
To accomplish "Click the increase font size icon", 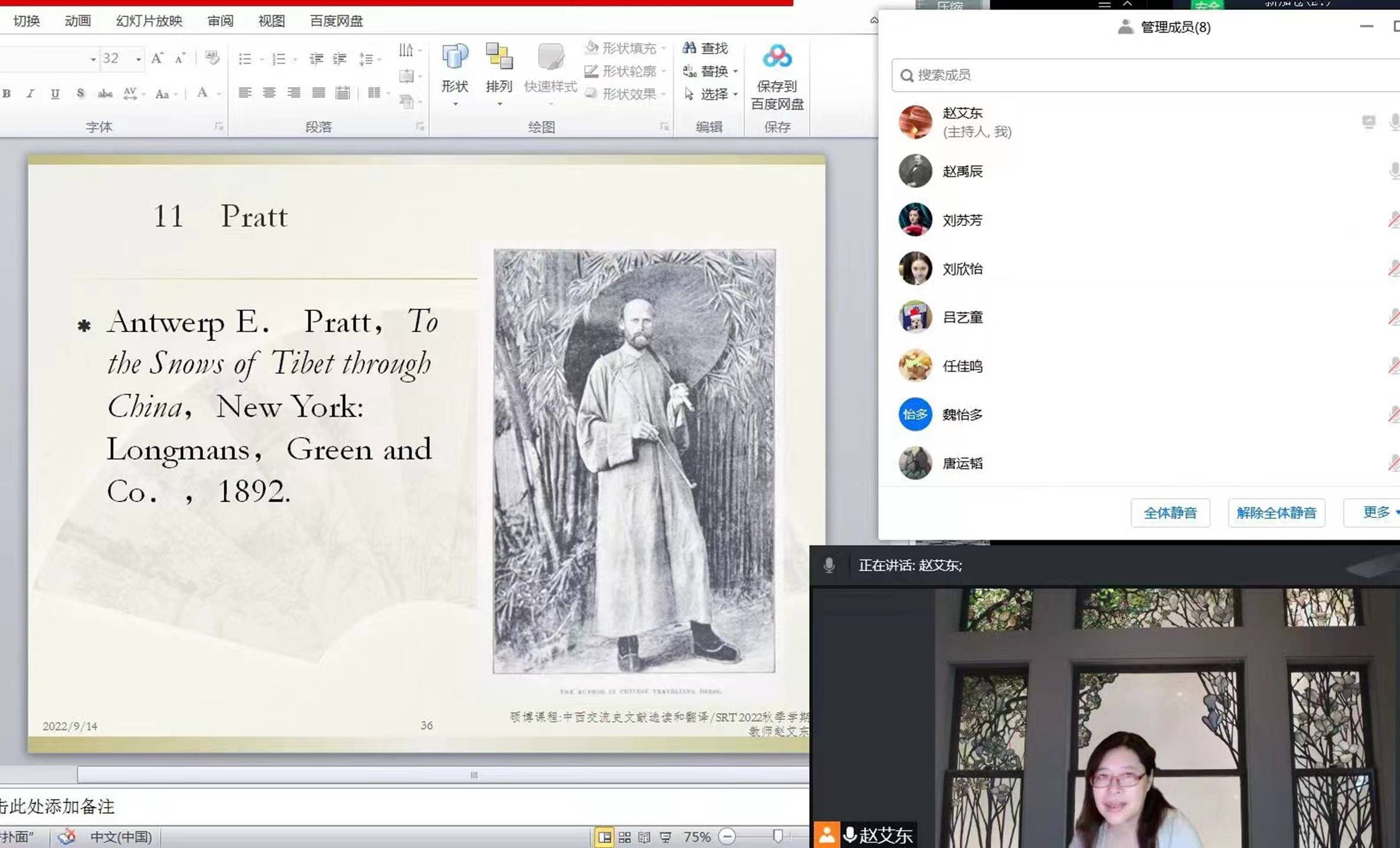I will (x=157, y=58).
